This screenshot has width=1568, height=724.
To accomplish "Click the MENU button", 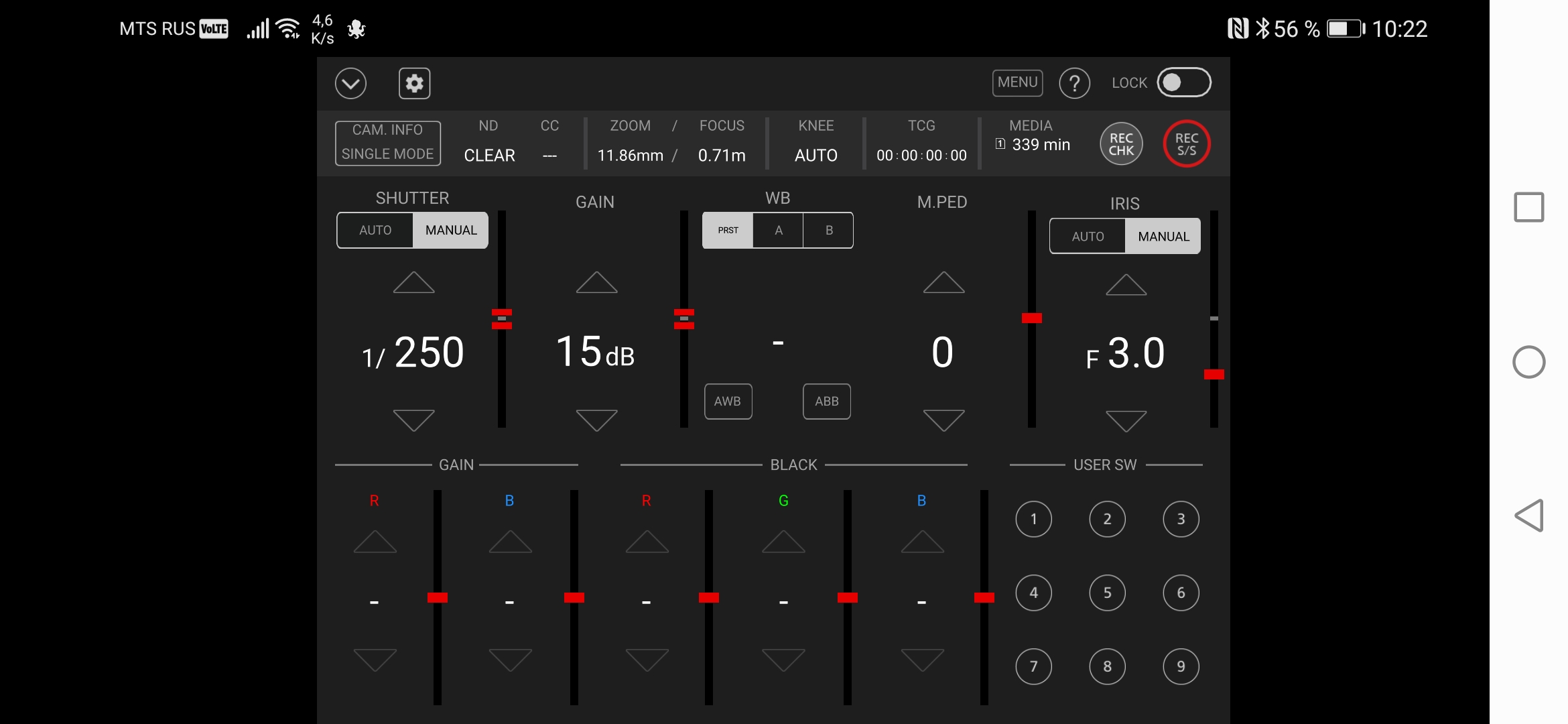I will (1017, 82).
